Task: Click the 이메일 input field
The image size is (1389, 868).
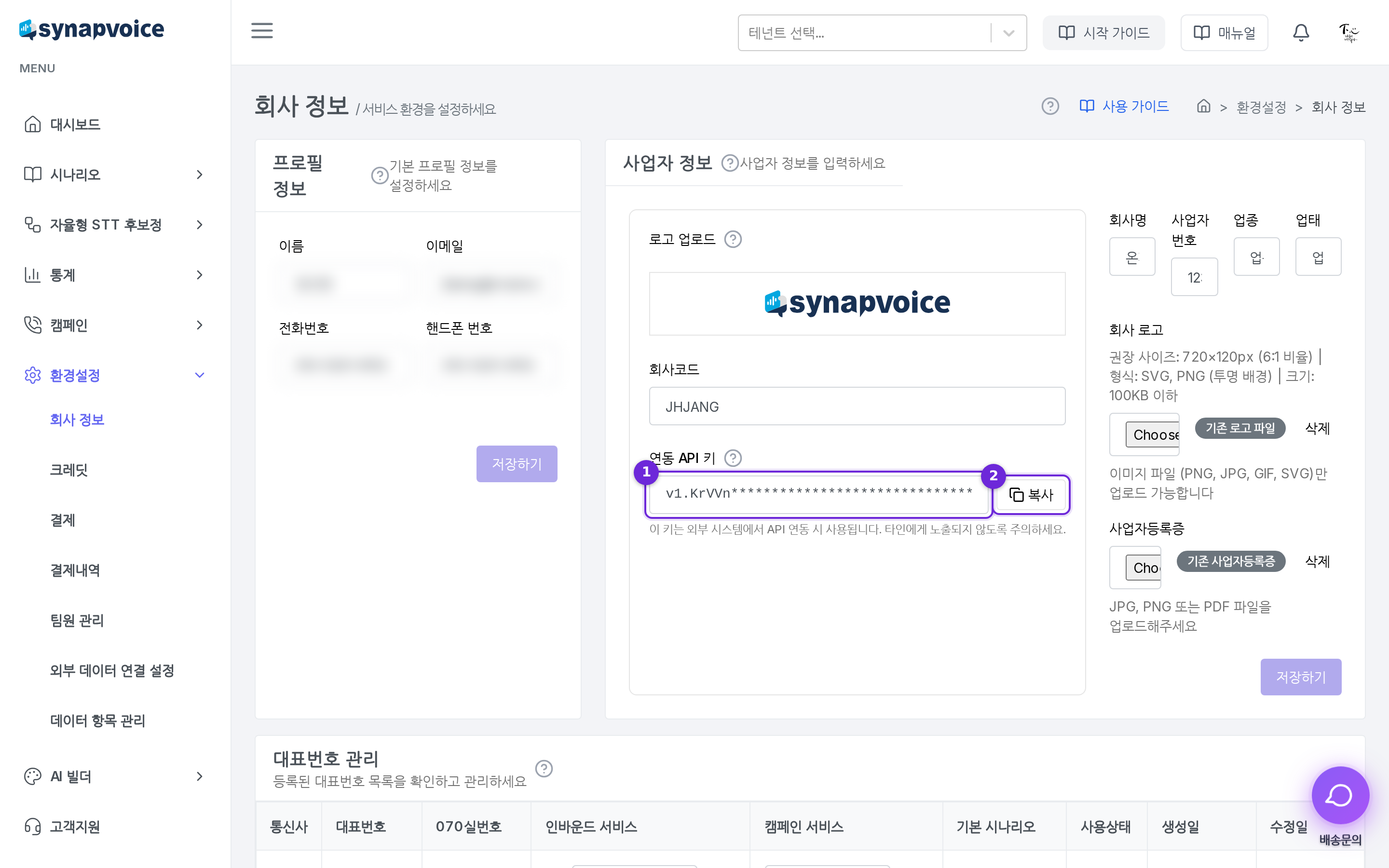Action: (491, 284)
